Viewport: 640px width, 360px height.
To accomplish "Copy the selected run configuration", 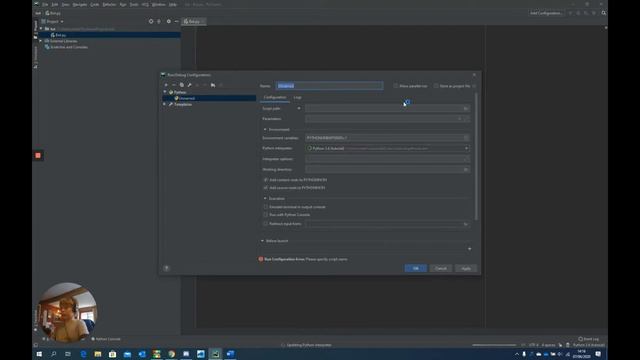I will tap(182, 85).
